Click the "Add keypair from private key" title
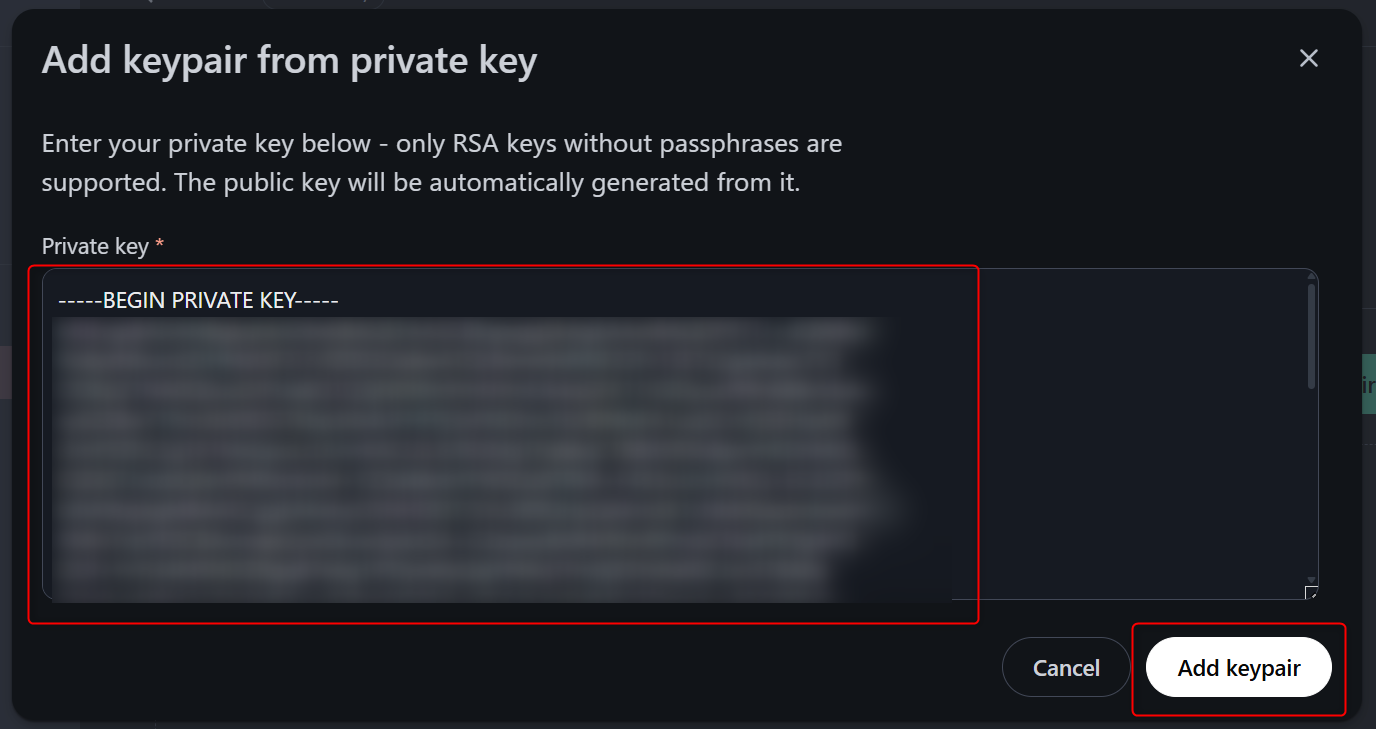 (x=289, y=61)
